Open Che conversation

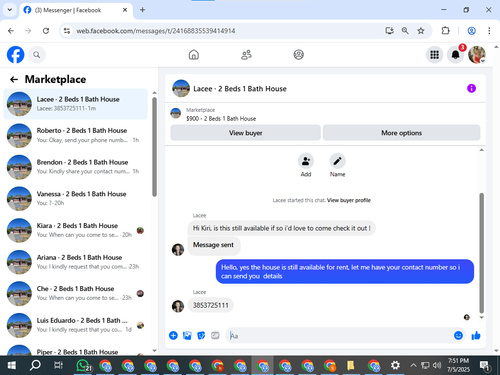(75, 293)
